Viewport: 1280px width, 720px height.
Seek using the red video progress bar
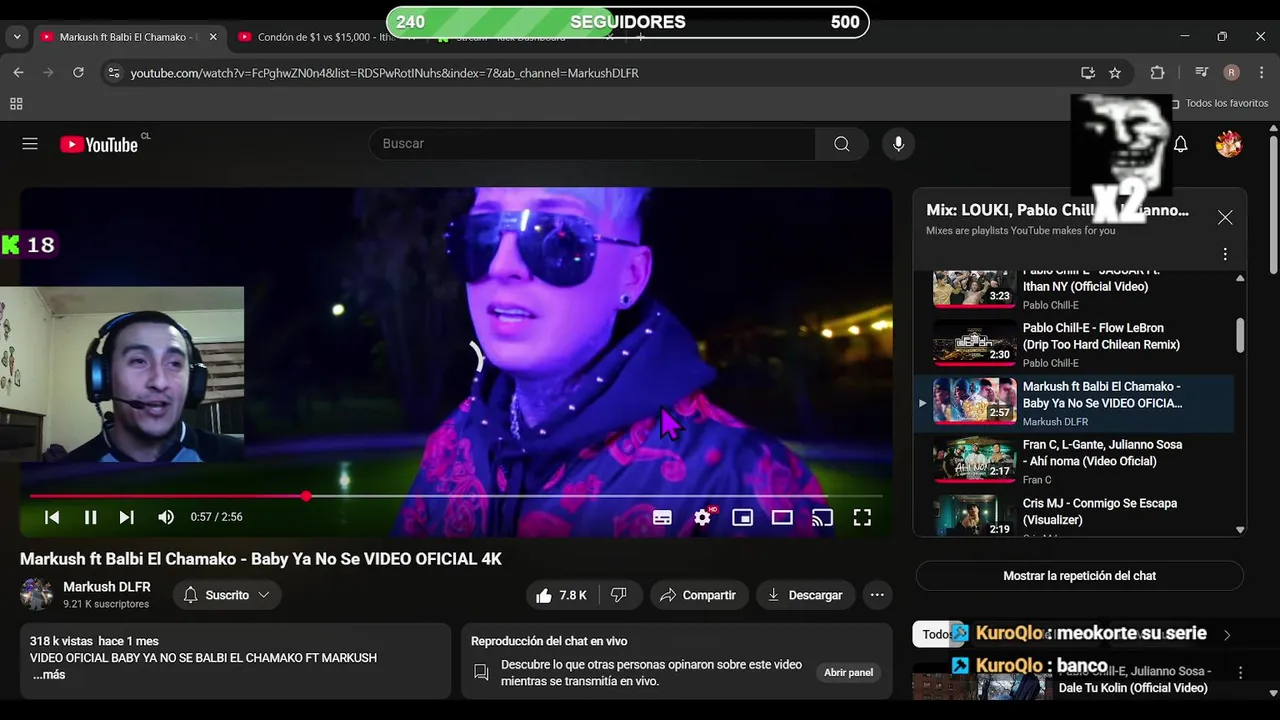[456, 496]
